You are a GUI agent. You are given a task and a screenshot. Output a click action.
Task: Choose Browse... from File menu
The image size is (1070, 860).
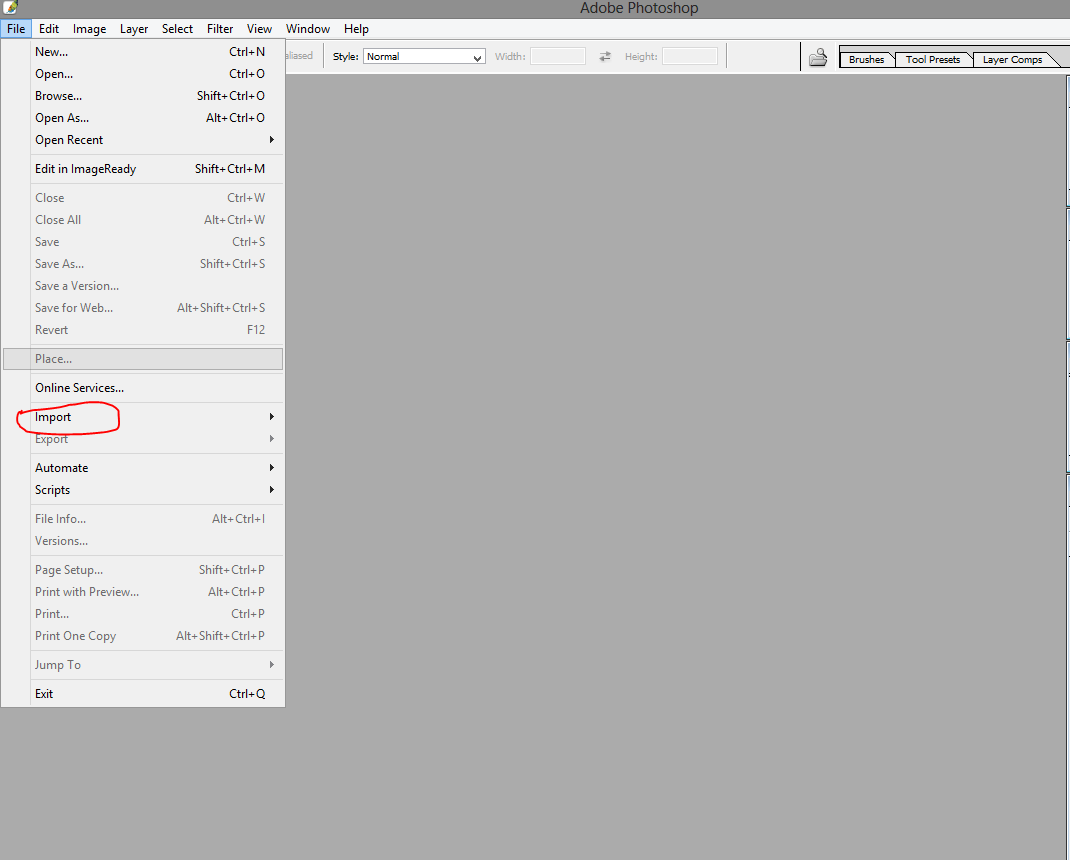(x=143, y=96)
